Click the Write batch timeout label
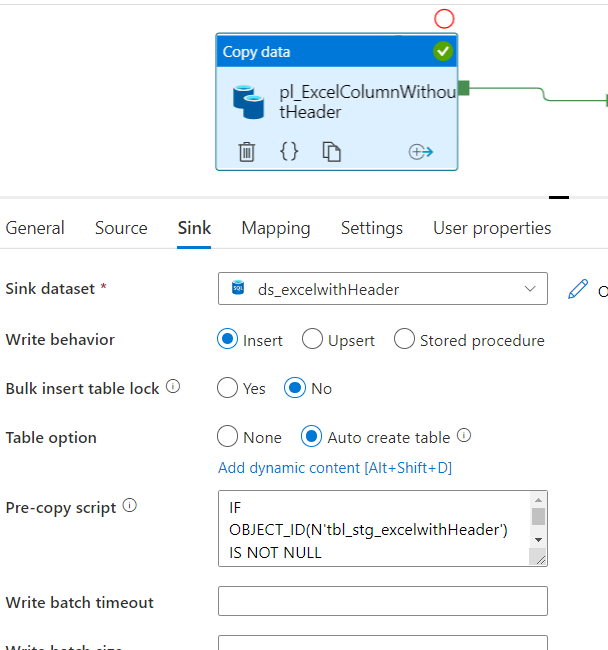The height and width of the screenshot is (650, 608). tap(80, 602)
